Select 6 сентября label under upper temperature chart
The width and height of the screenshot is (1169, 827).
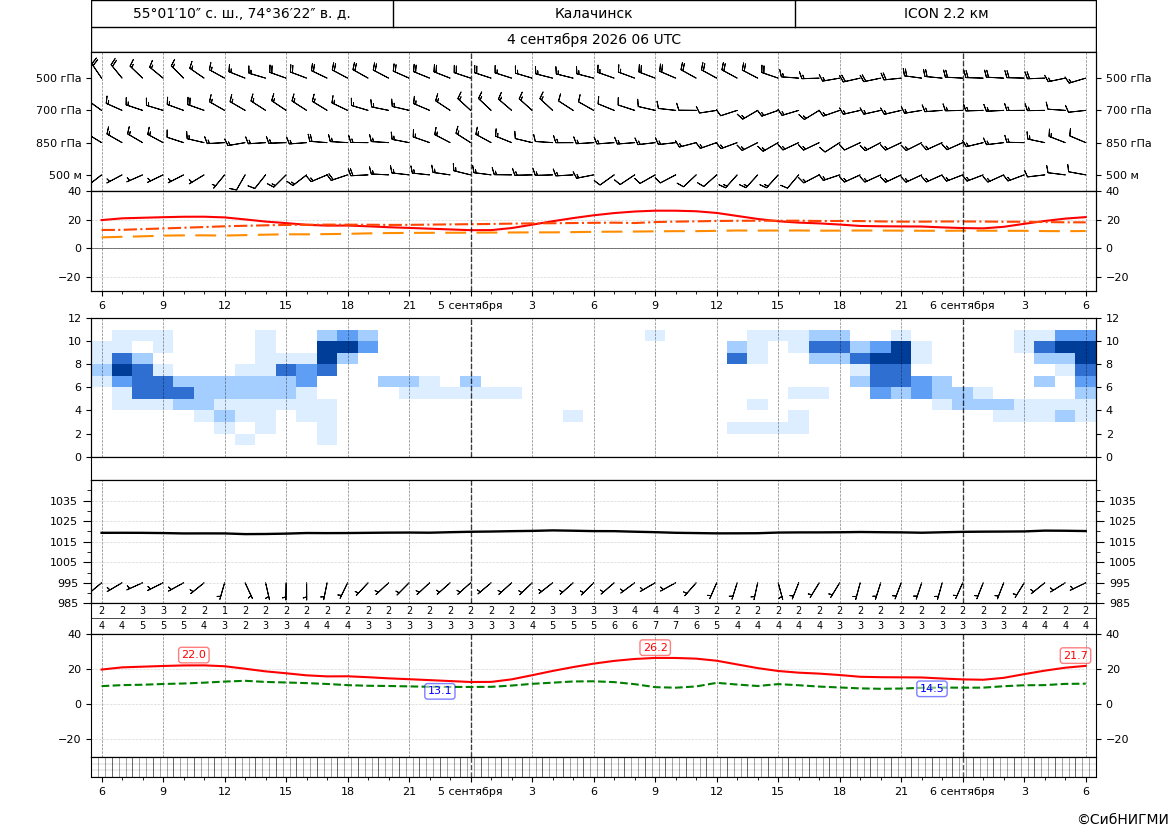(962, 305)
